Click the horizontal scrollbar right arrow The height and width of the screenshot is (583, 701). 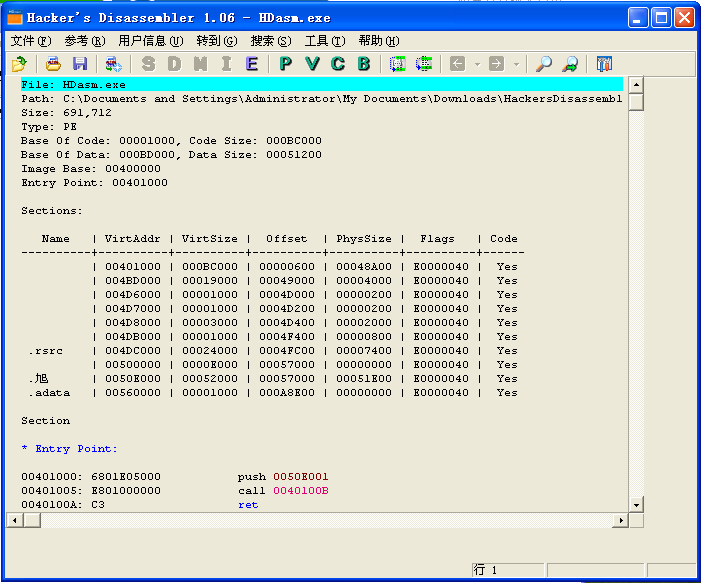(621, 520)
